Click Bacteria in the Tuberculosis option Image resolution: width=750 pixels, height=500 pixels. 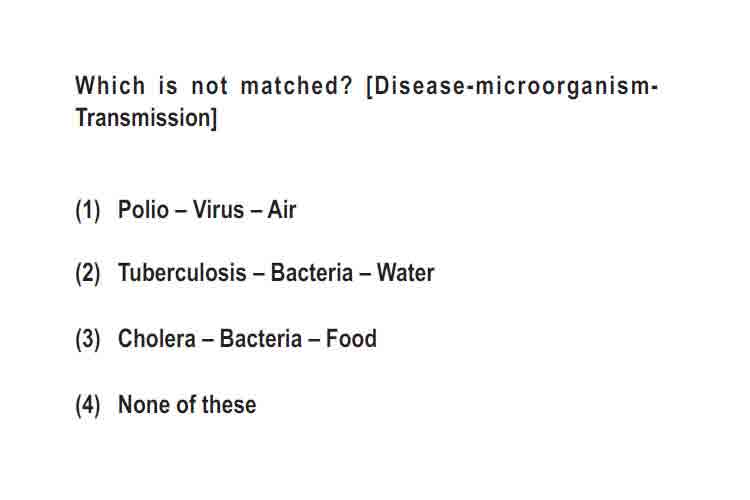point(312,273)
